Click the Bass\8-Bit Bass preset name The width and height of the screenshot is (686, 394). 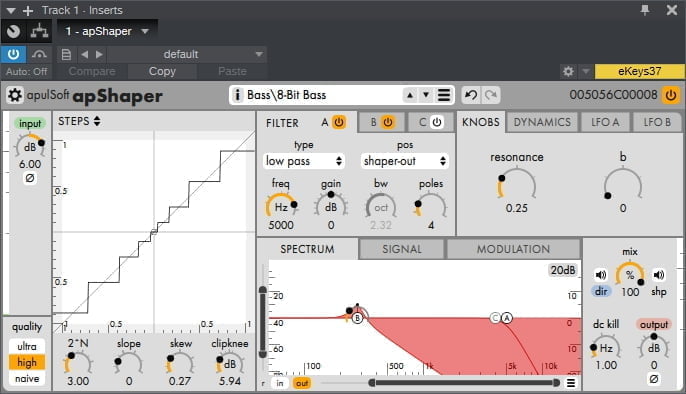click(x=287, y=95)
